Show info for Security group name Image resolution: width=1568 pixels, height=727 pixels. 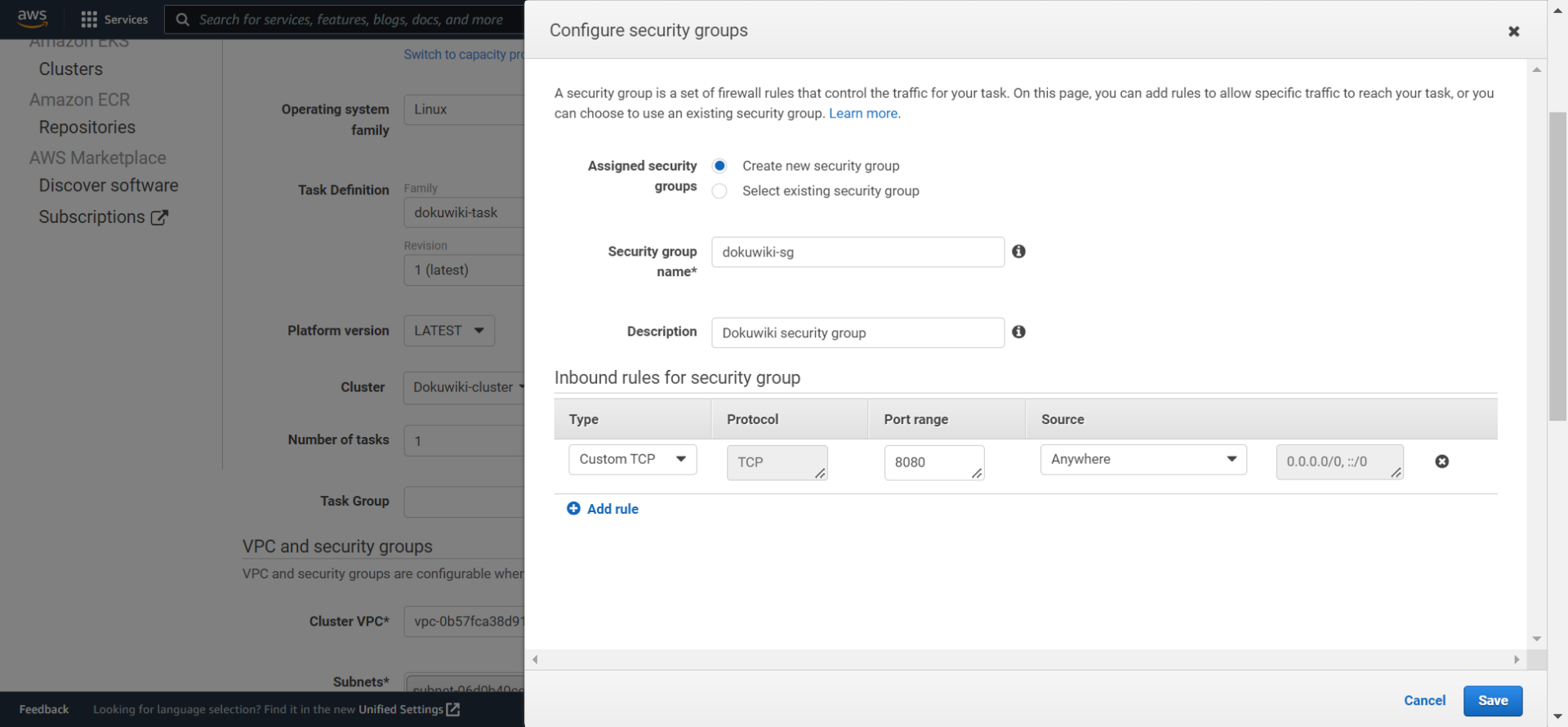[x=1018, y=252]
